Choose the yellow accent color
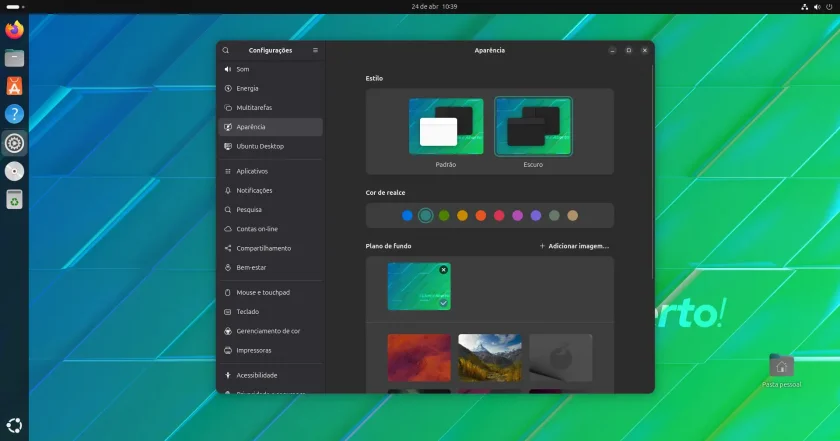The width and height of the screenshot is (840, 441). pyautogui.click(x=462, y=215)
